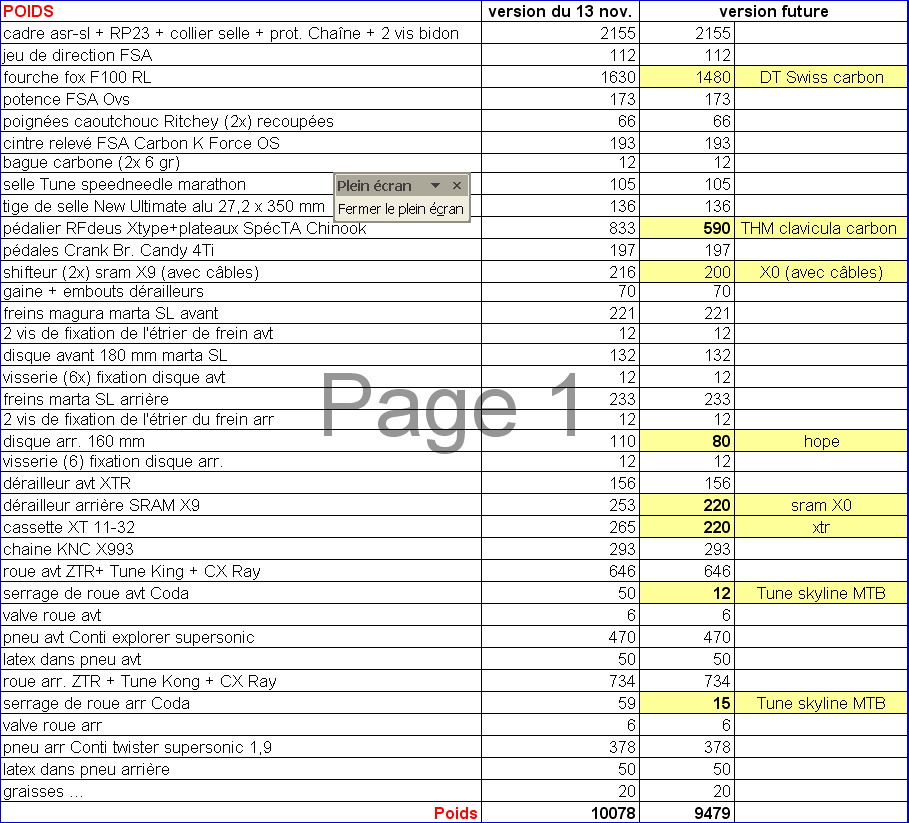Select the 'sram X0' note cell
909x823 pixels.
coord(821,505)
